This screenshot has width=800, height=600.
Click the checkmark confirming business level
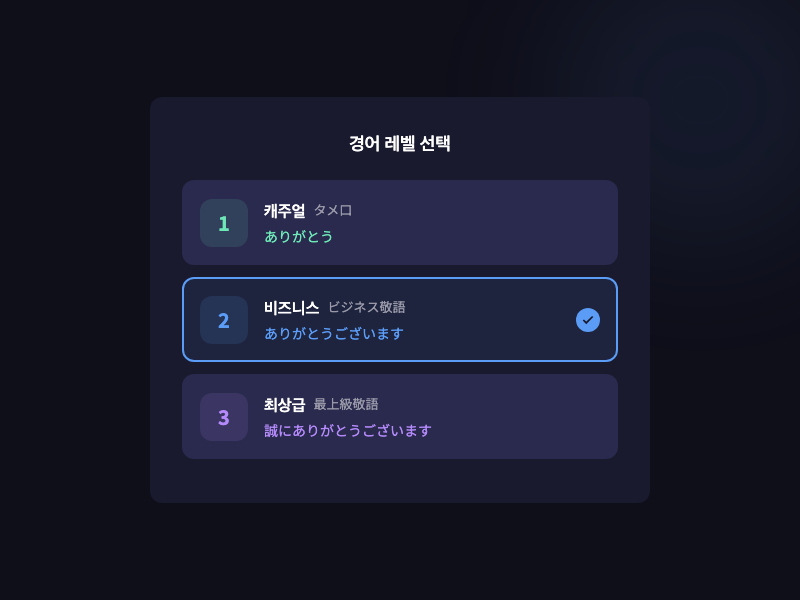pos(588,320)
